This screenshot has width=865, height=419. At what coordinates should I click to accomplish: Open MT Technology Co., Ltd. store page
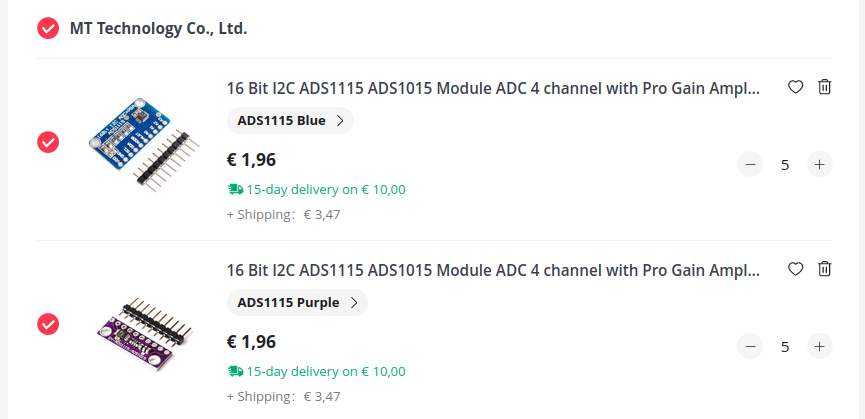click(158, 28)
